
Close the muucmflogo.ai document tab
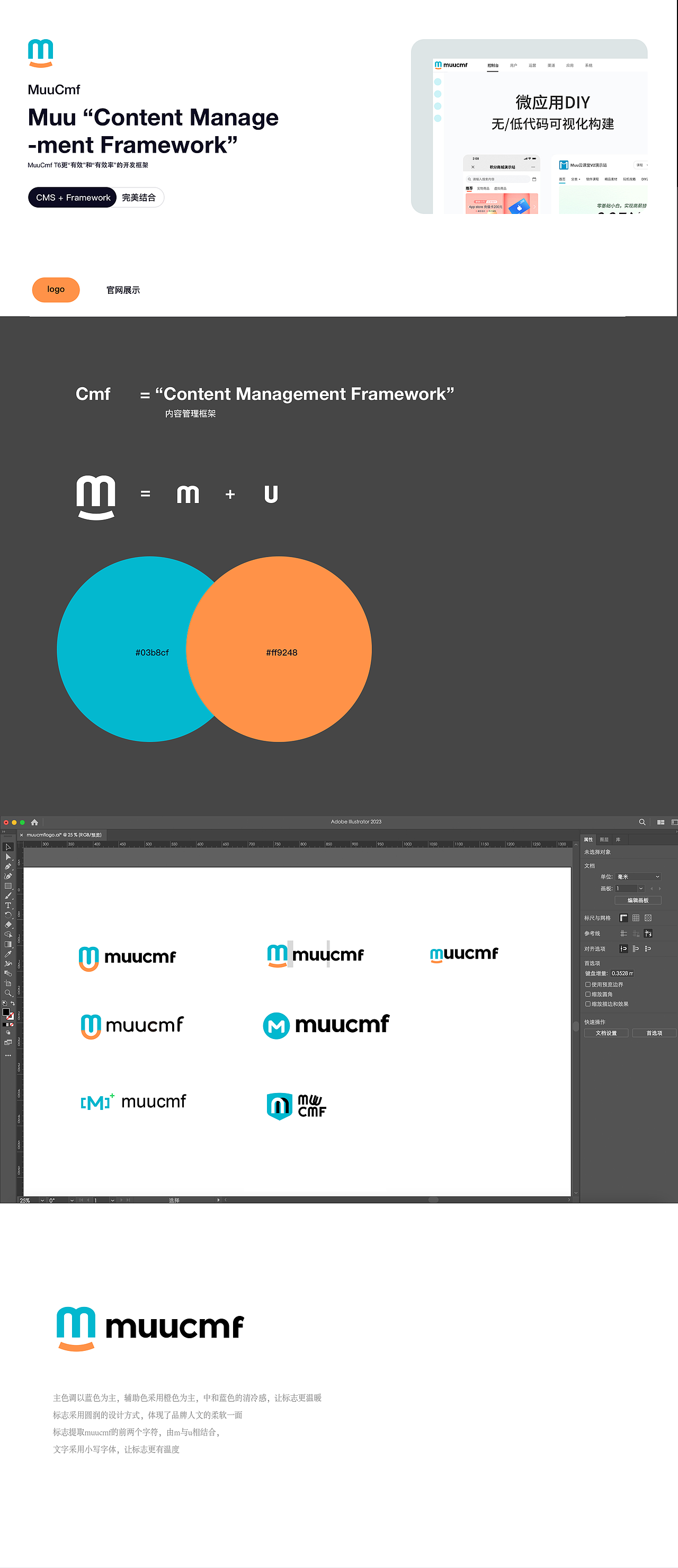click(21, 835)
